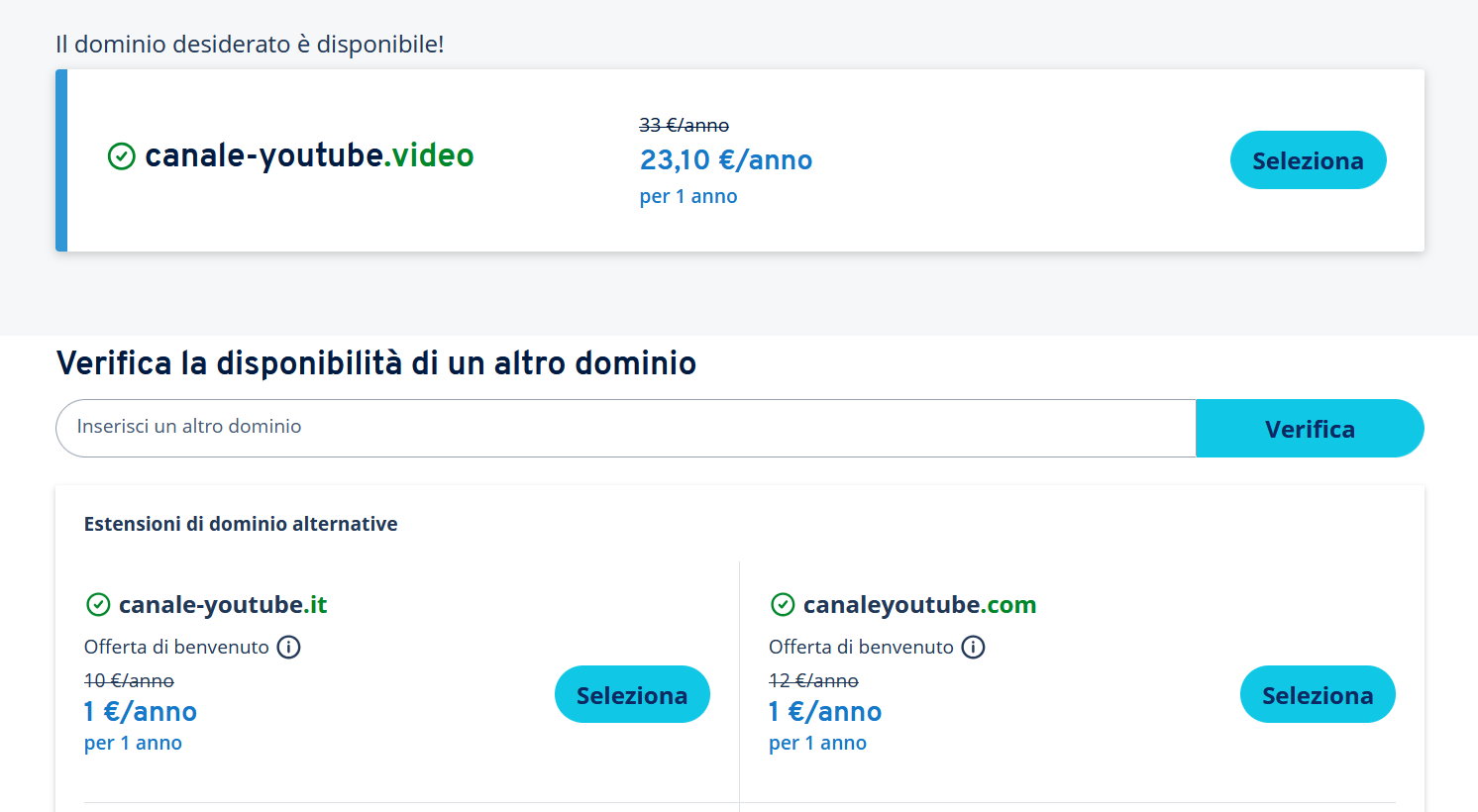Screen dimensions: 1478x812
Task: Click 'Estensioni di dominio alternative' heading
Action: click(x=241, y=524)
